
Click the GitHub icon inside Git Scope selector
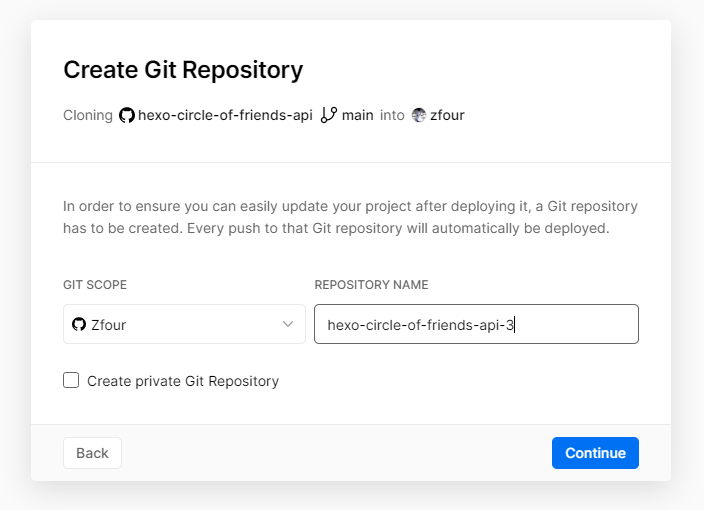pyautogui.click(x=79, y=324)
